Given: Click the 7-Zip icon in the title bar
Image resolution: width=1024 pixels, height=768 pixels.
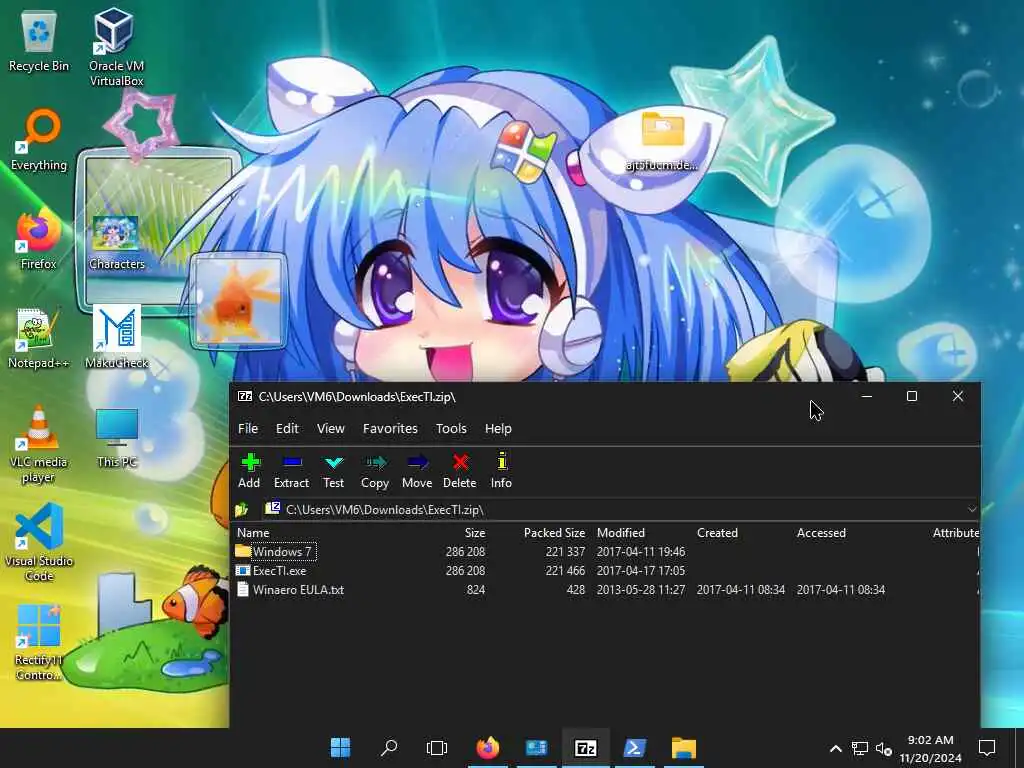Looking at the screenshot, I should (x=245, y=396).
